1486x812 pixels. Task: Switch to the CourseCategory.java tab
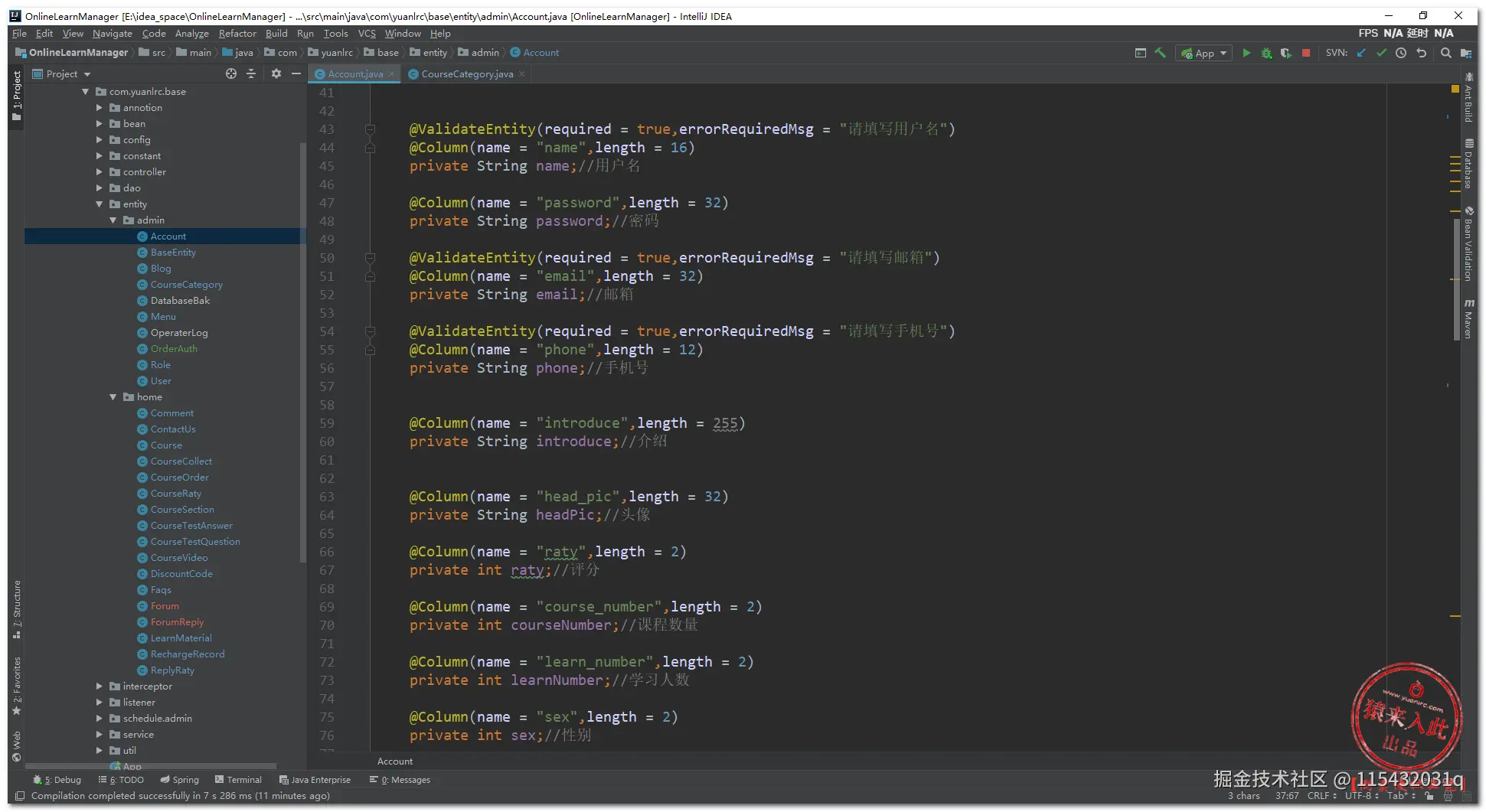click(467, 74)
